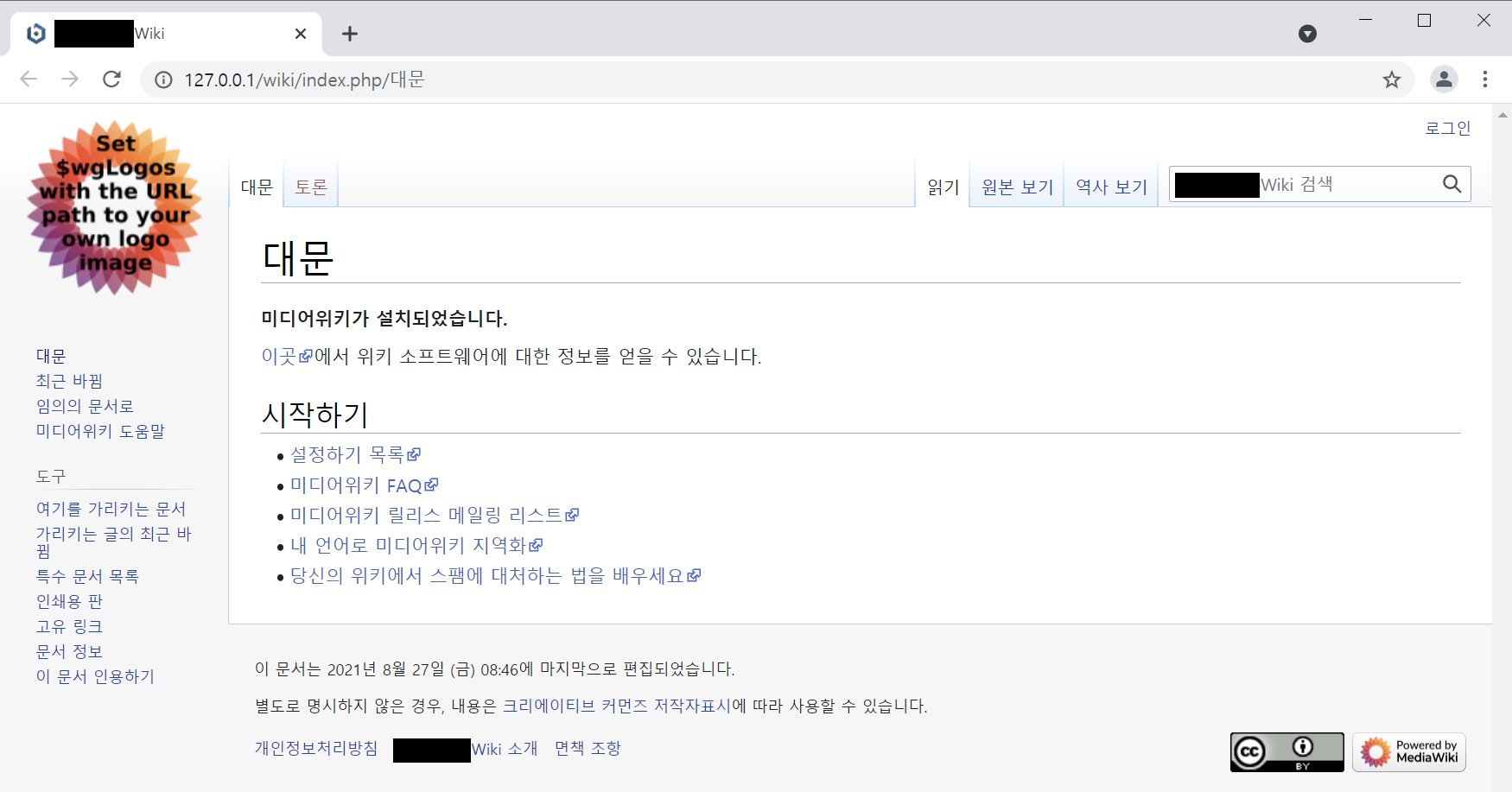Screen dimensions: 1512x792
Task: Follow the 이곳 external link
Action: pos(286,356)
